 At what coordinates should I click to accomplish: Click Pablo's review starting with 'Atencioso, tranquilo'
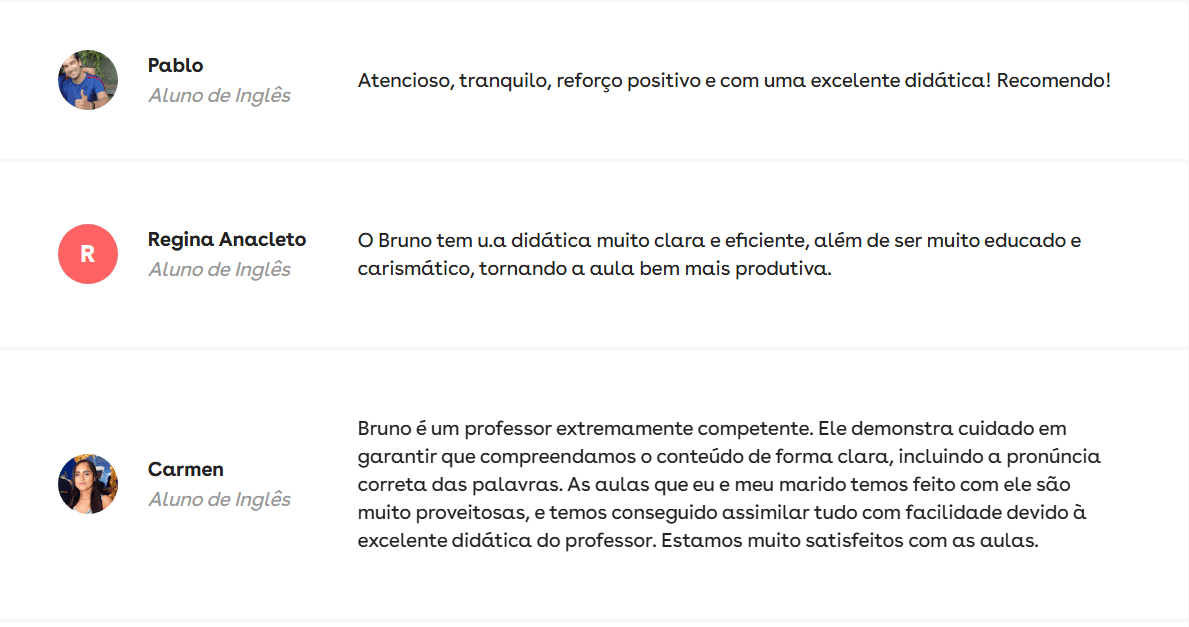pyautogui.click(x=734, y=80)
